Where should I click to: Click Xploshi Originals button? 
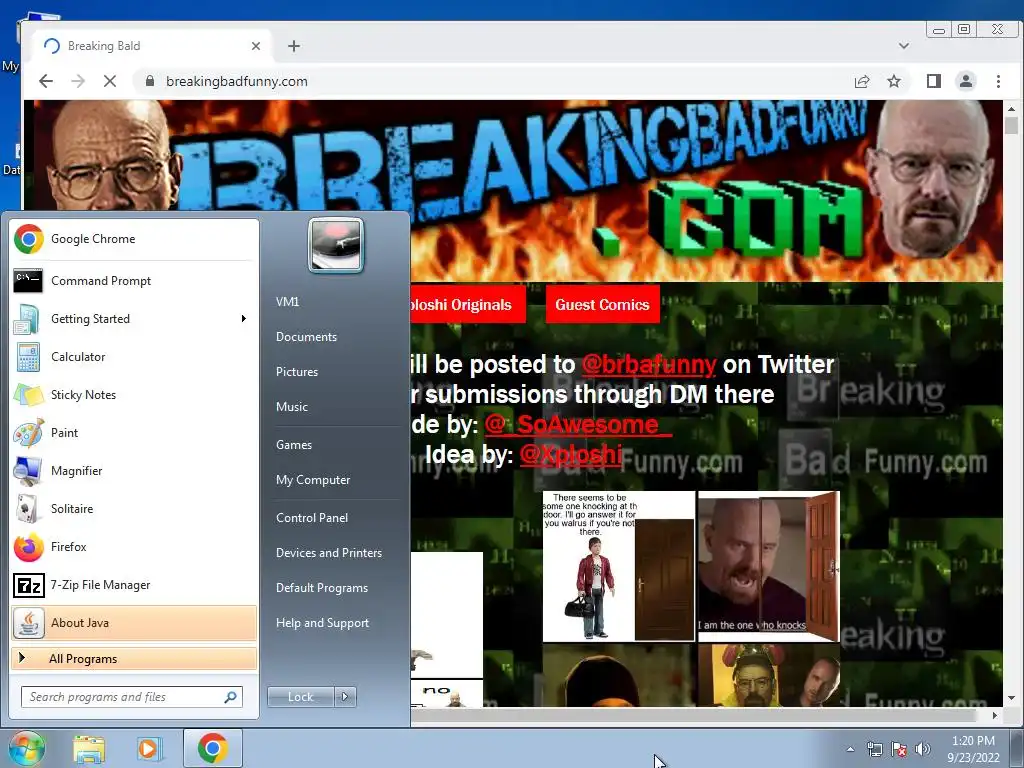pyautogui.click(x=468, y=304)
